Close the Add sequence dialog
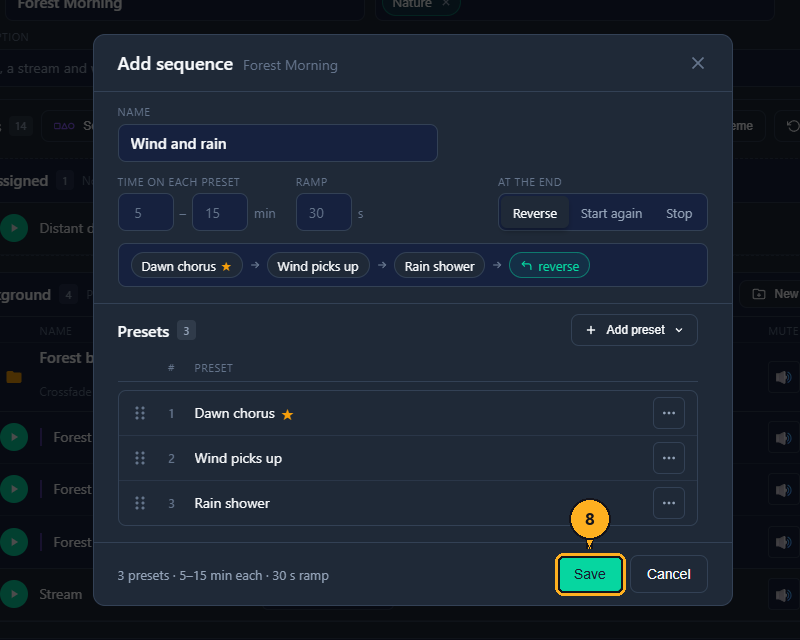Screen dimensions: 800x640 (697, 63)
